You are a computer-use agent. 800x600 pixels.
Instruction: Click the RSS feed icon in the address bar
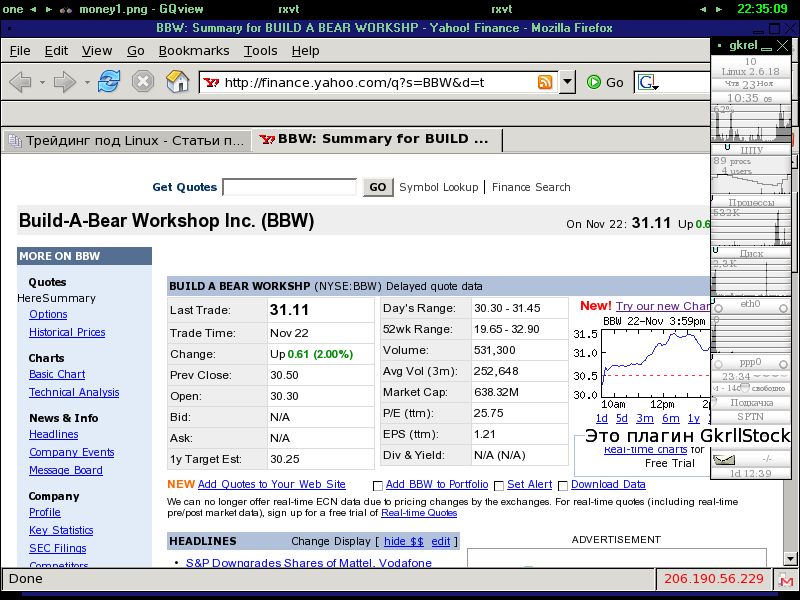pos(545,82)
